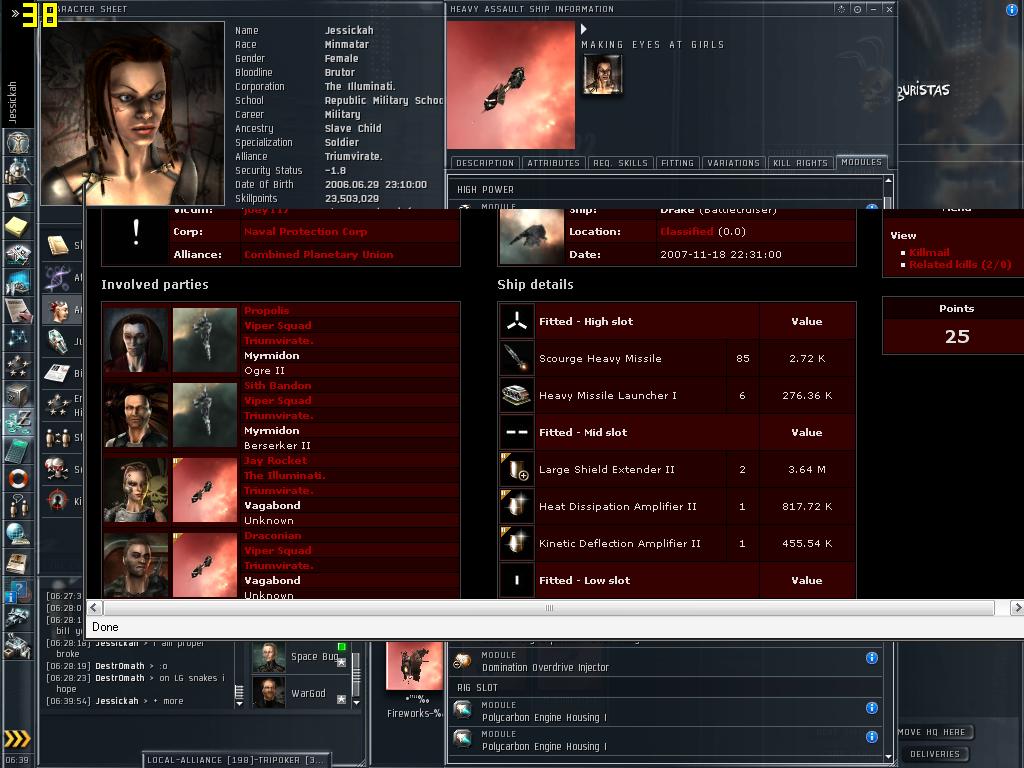The width and height of the screenshot is (1024, 768).
Task: Open the Jump Clones capsule icon
Action: pos(58,341)
